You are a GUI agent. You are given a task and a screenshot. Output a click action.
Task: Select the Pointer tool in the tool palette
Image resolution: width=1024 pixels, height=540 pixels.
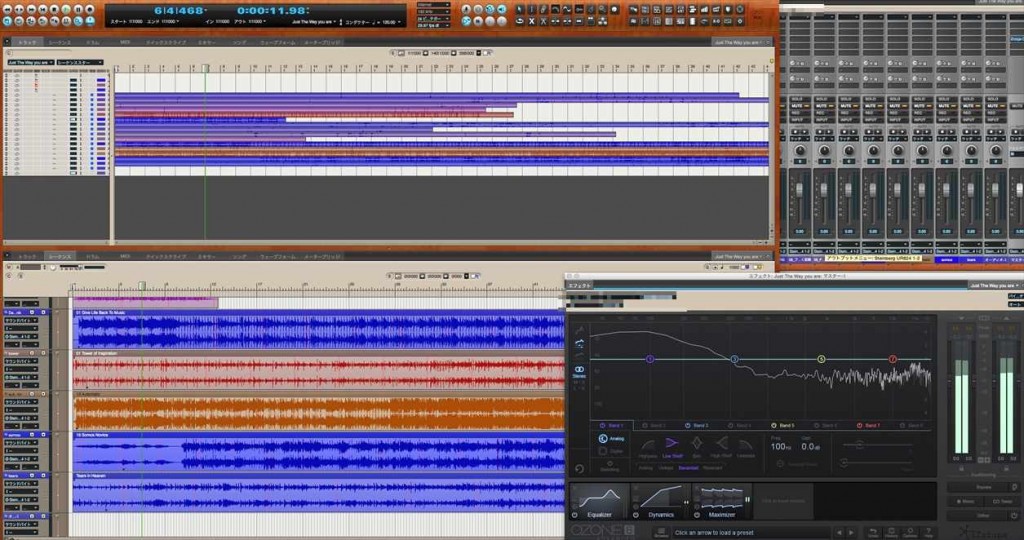[x=520, y=10]
